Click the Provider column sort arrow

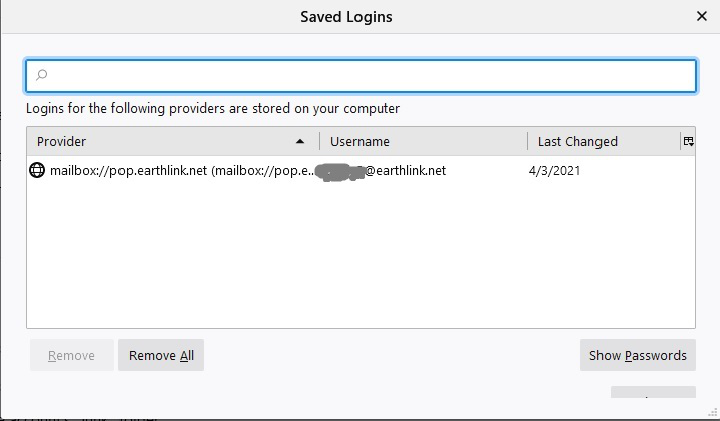300,142
